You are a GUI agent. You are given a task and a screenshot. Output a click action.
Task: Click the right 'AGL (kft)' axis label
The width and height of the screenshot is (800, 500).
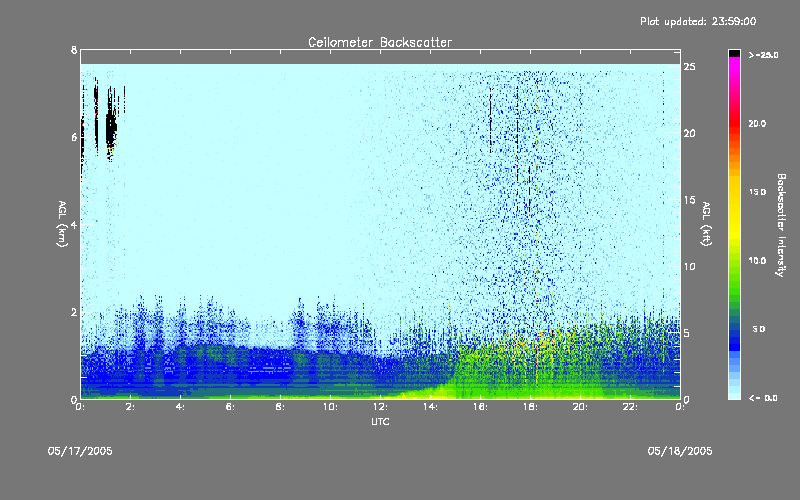(706, 224)
